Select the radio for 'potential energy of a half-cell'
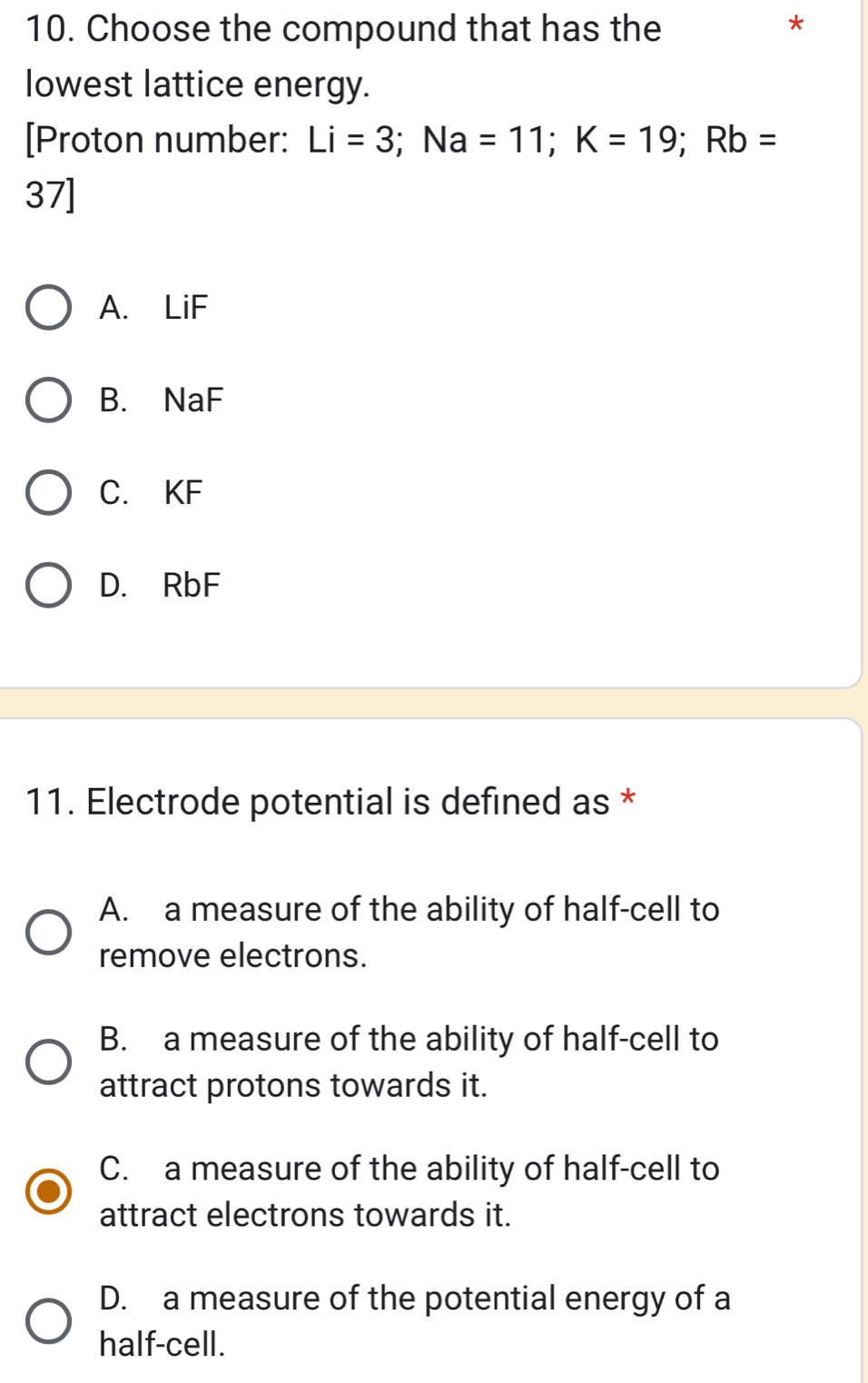This screenshot has height=1383, width=868. pyautogui.click(x=48, y=1321)
